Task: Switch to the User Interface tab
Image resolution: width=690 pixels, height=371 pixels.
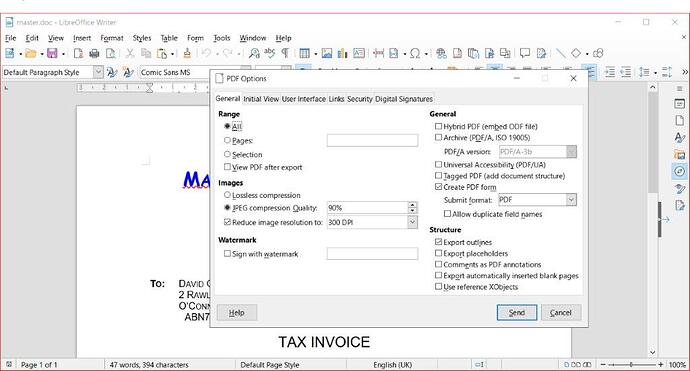Action: click(304, 99)
